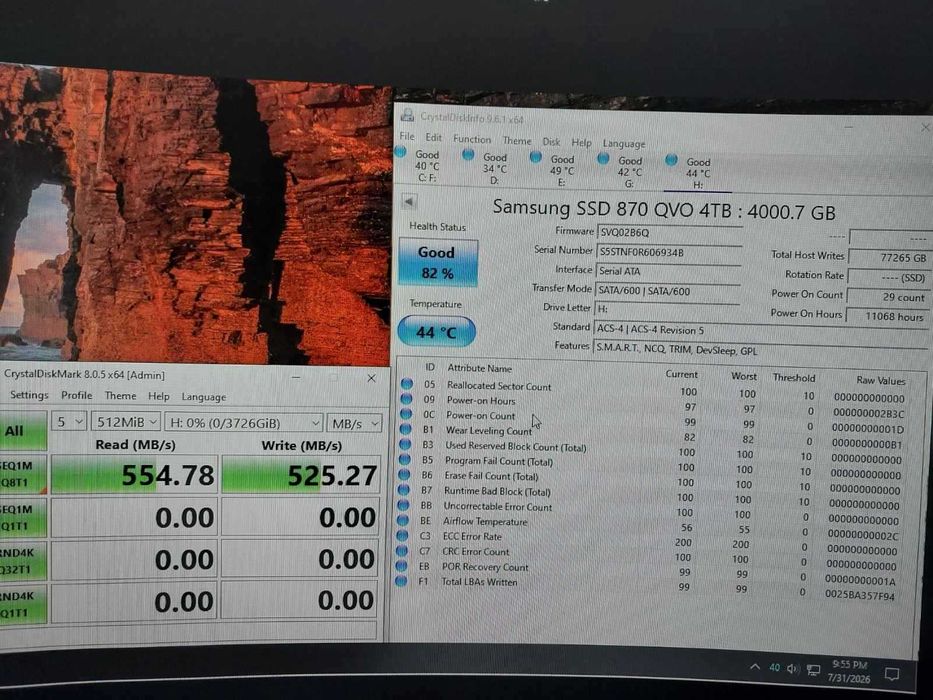Open the Help menu in CrystalDiskInfo
The height and width of the screenshot is (700, 933).
(581, 143)
